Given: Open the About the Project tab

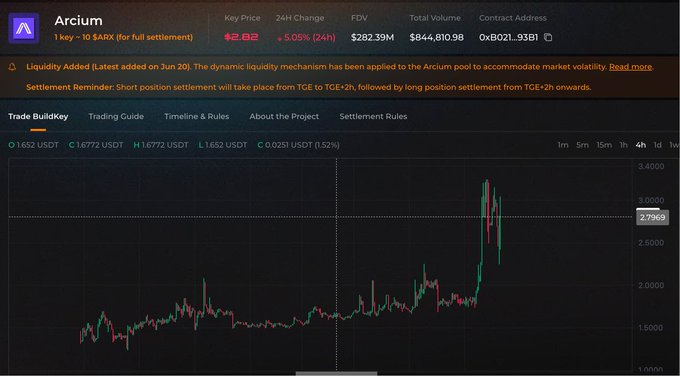Looking at the screenshot, I should [x=284, y=116].
